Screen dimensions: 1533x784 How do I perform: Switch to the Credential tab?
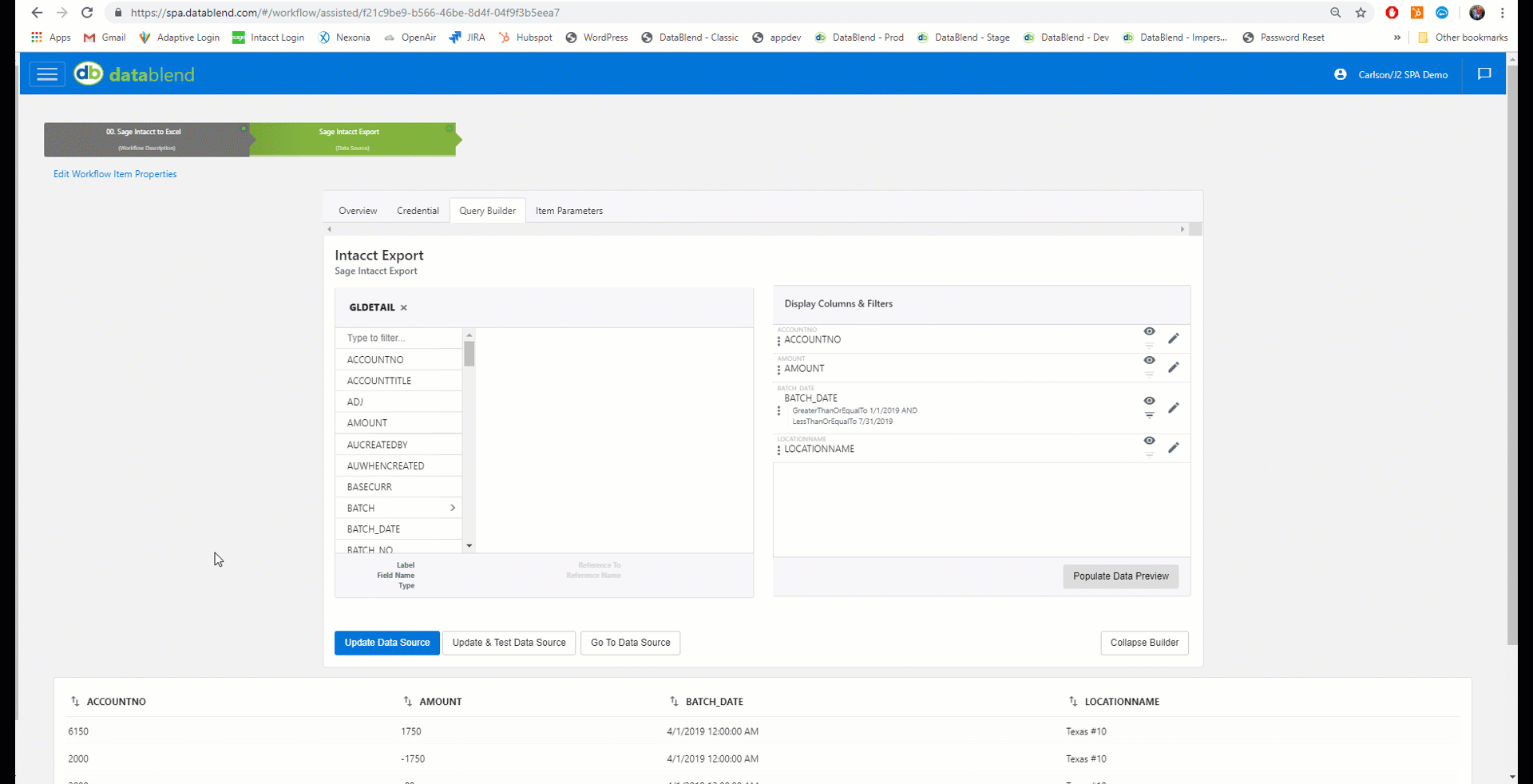tap(418, 211)
